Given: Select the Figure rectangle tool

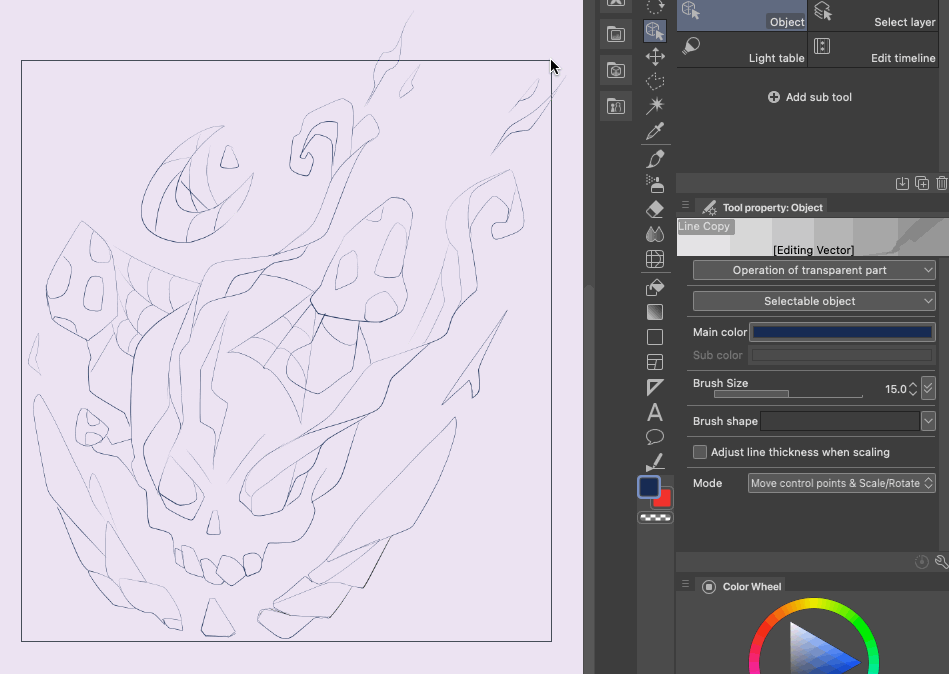Looking at the screenshot, I should coord(655,337).
